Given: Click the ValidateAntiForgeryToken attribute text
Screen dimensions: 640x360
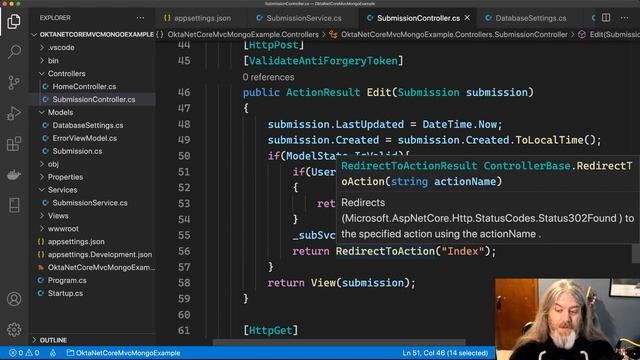Looking at the screenshot, I should pyautogui.click(x=323, y=61).
